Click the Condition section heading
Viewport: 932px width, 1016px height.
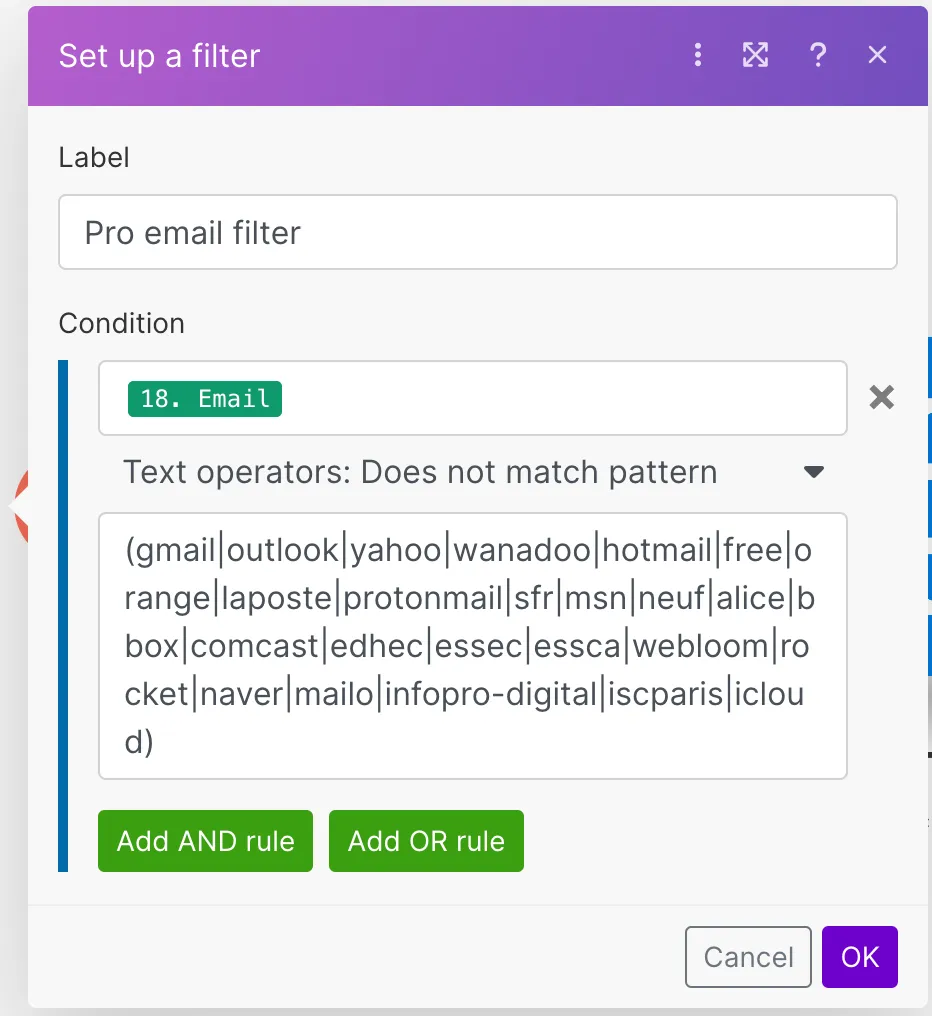tap(122, 323)
